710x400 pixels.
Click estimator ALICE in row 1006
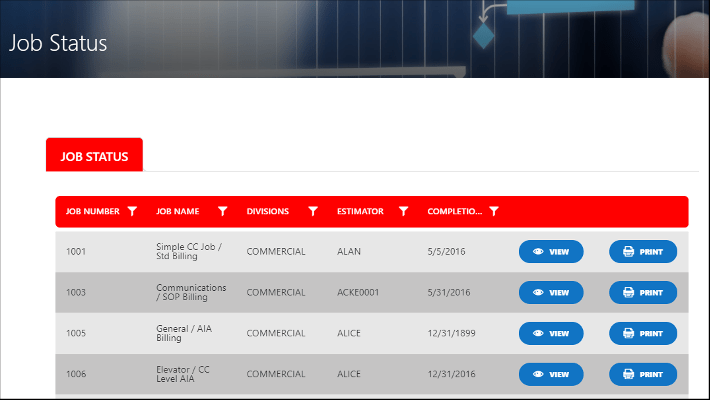(349, 374)
